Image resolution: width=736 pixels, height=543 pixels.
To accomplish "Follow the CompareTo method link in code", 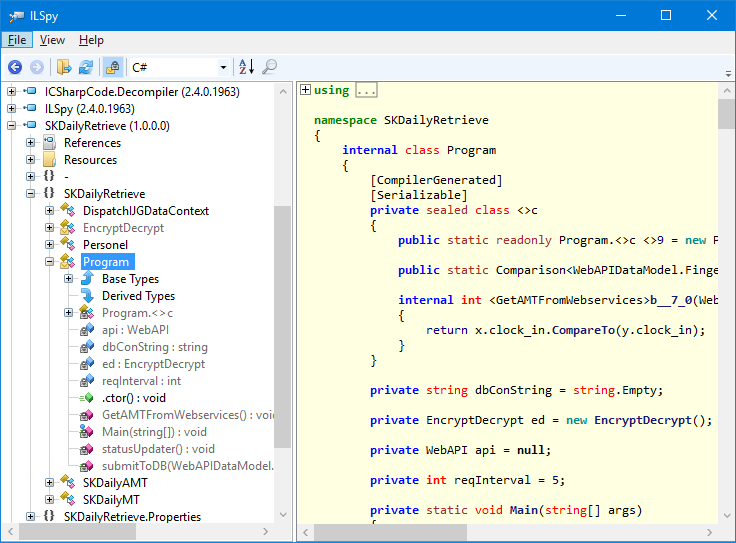I will [583, 330].
